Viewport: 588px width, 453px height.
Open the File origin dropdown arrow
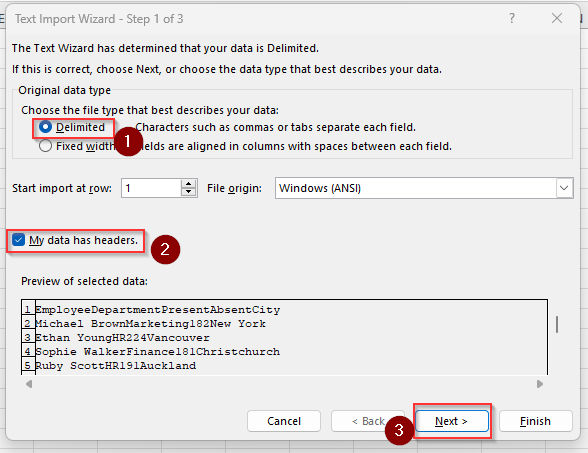pyautogui.click(x=564, y=188)
